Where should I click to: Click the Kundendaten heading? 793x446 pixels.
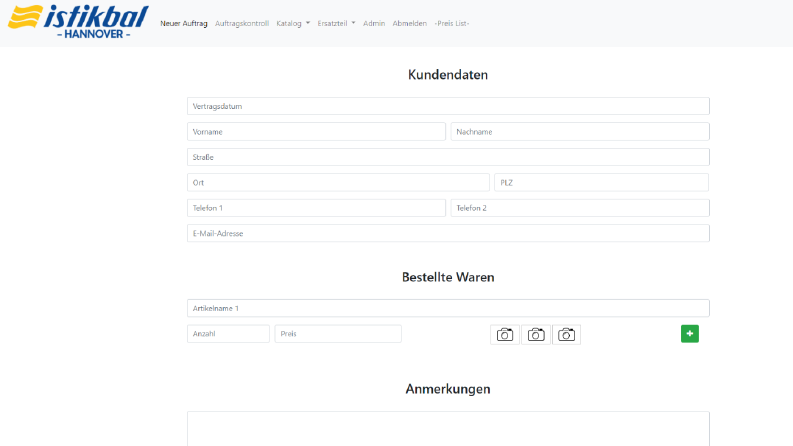point(448,74)
